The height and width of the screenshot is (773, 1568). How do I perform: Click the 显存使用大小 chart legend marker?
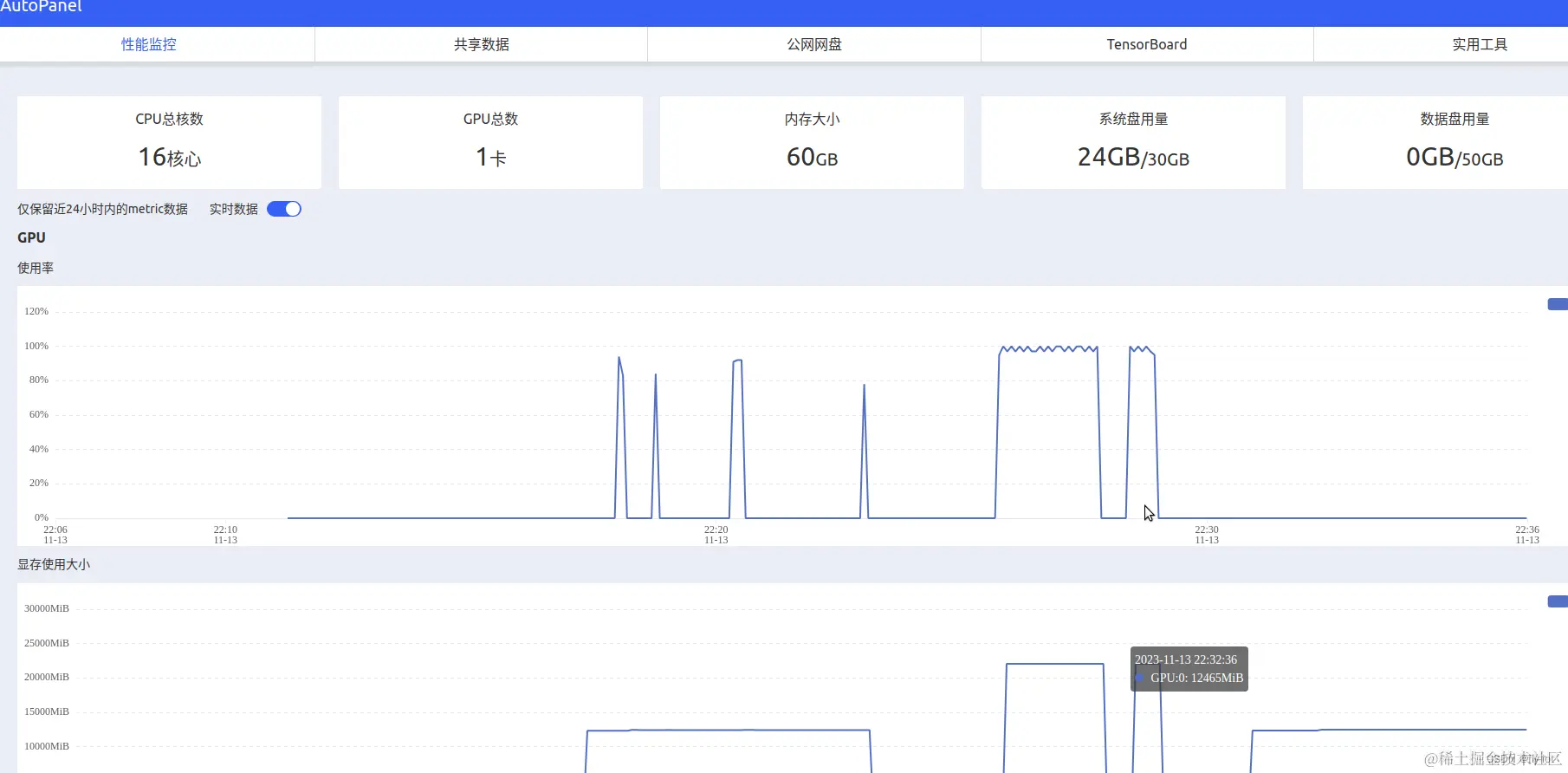tap(1558, 601)
